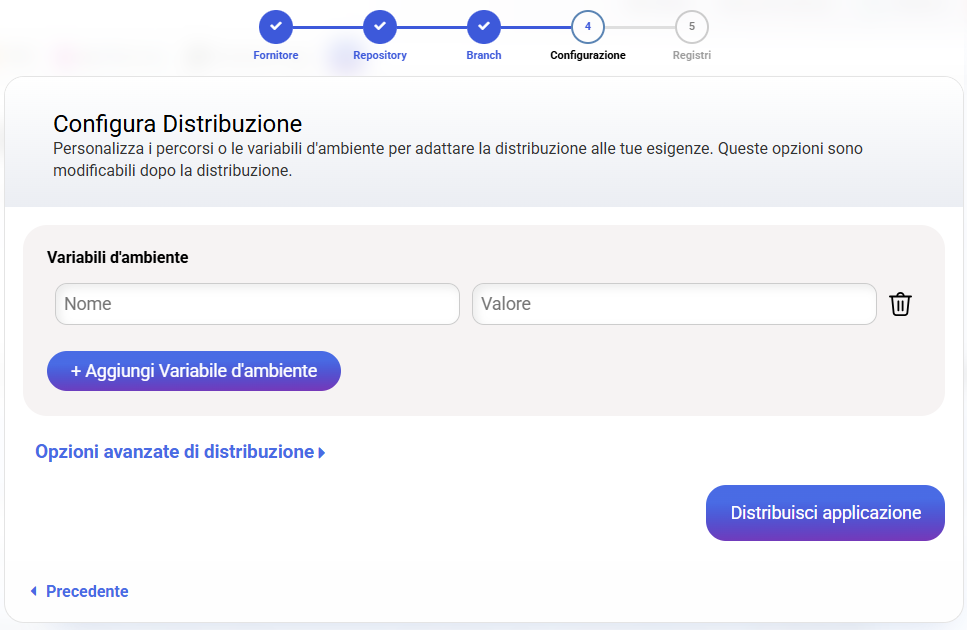This screenshot has width=967, height=630.
Task: Go back using the Precedente link
Action: click(87, 592)
